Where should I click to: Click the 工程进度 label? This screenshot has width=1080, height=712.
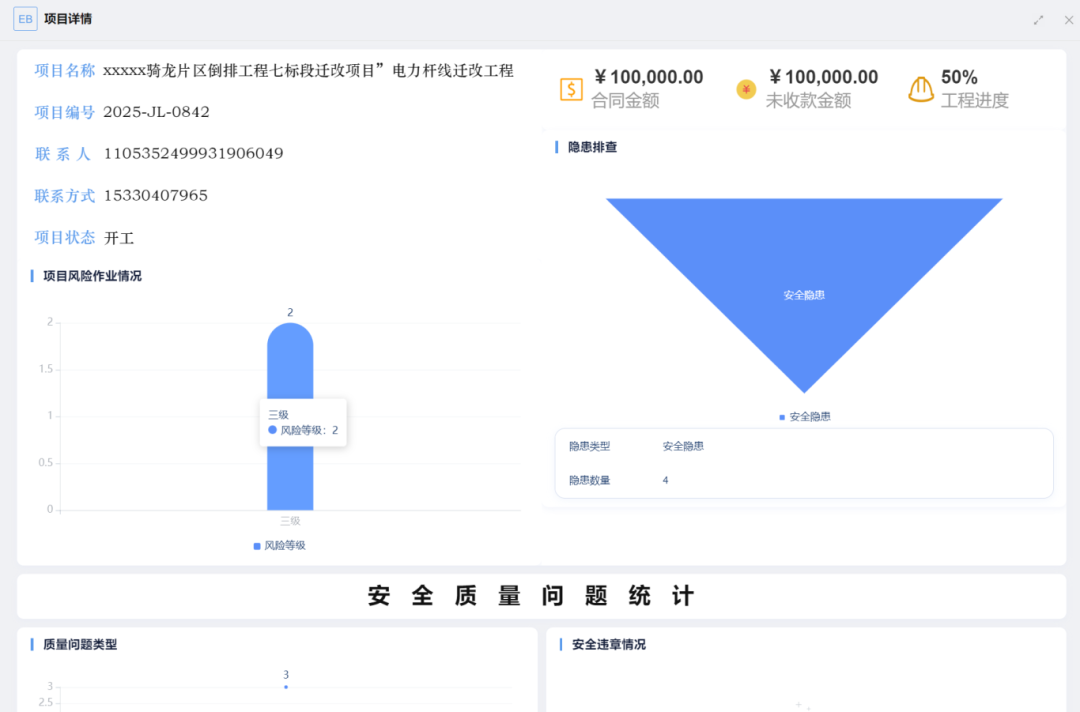975,101
